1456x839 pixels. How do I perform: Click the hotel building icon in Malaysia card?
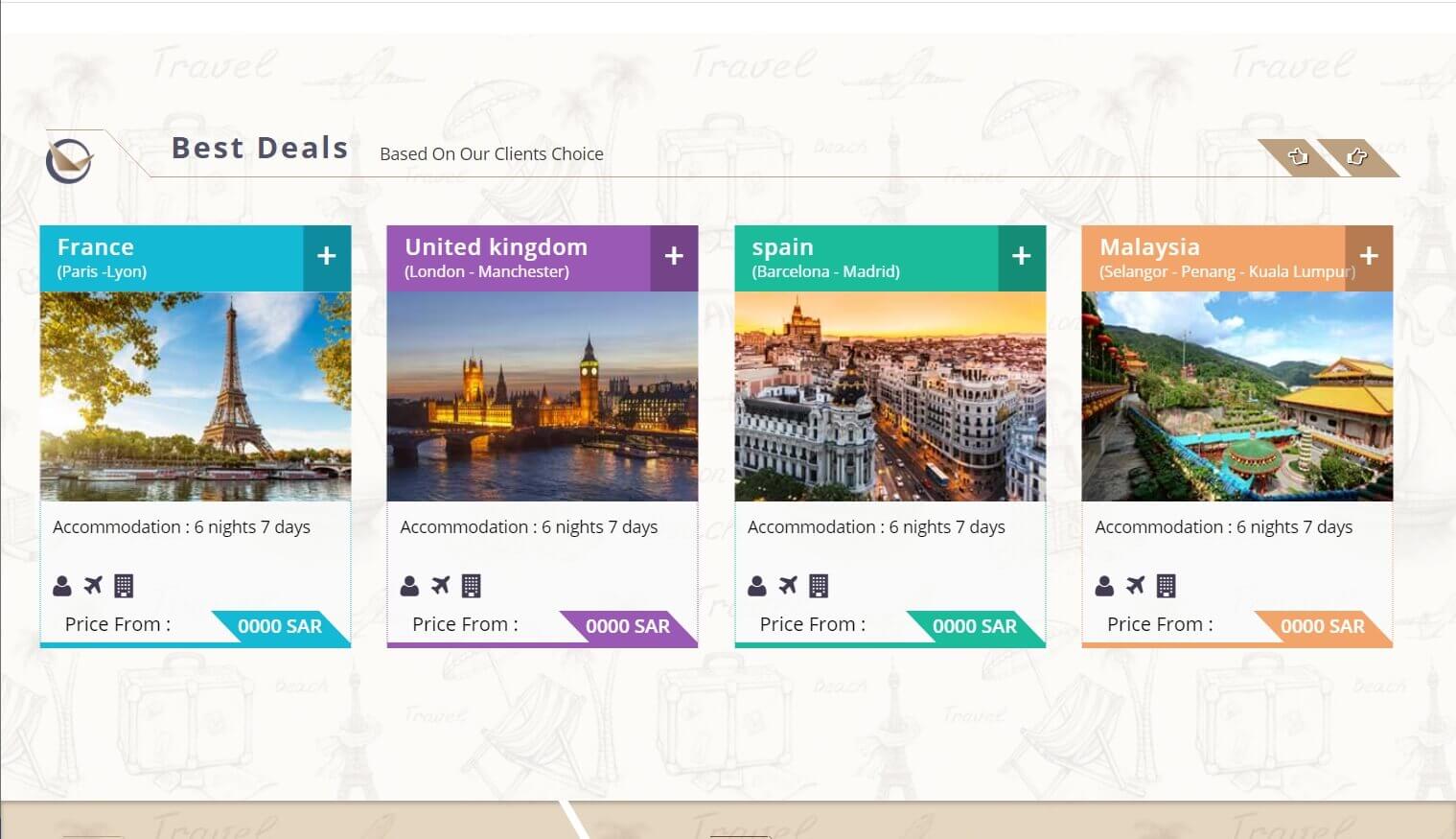[x=1166, y=585]
